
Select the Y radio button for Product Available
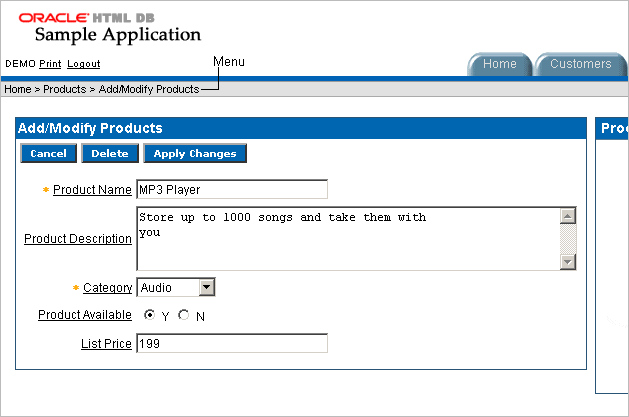150,315
